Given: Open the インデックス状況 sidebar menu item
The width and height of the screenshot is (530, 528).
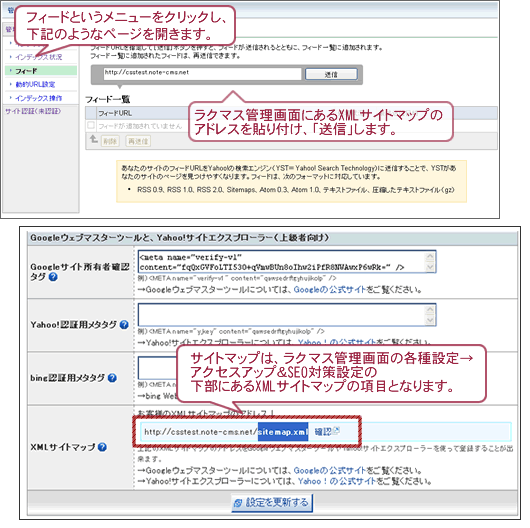Looking at the screenshot, I should (x=39, y=57).
